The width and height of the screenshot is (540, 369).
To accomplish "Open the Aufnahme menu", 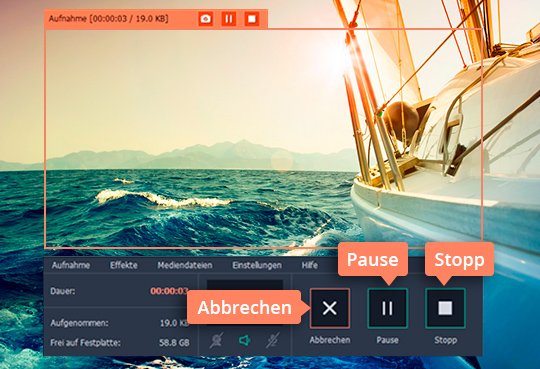I will tap(71, 265).
